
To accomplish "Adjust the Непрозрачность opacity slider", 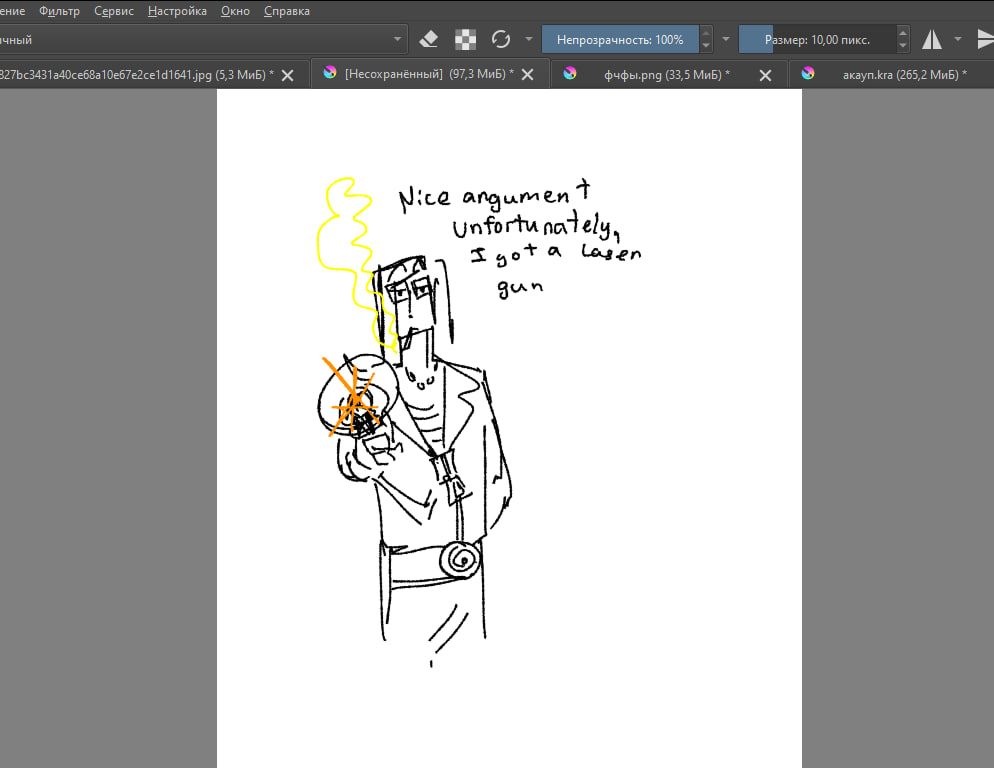I will click(620, 40).
